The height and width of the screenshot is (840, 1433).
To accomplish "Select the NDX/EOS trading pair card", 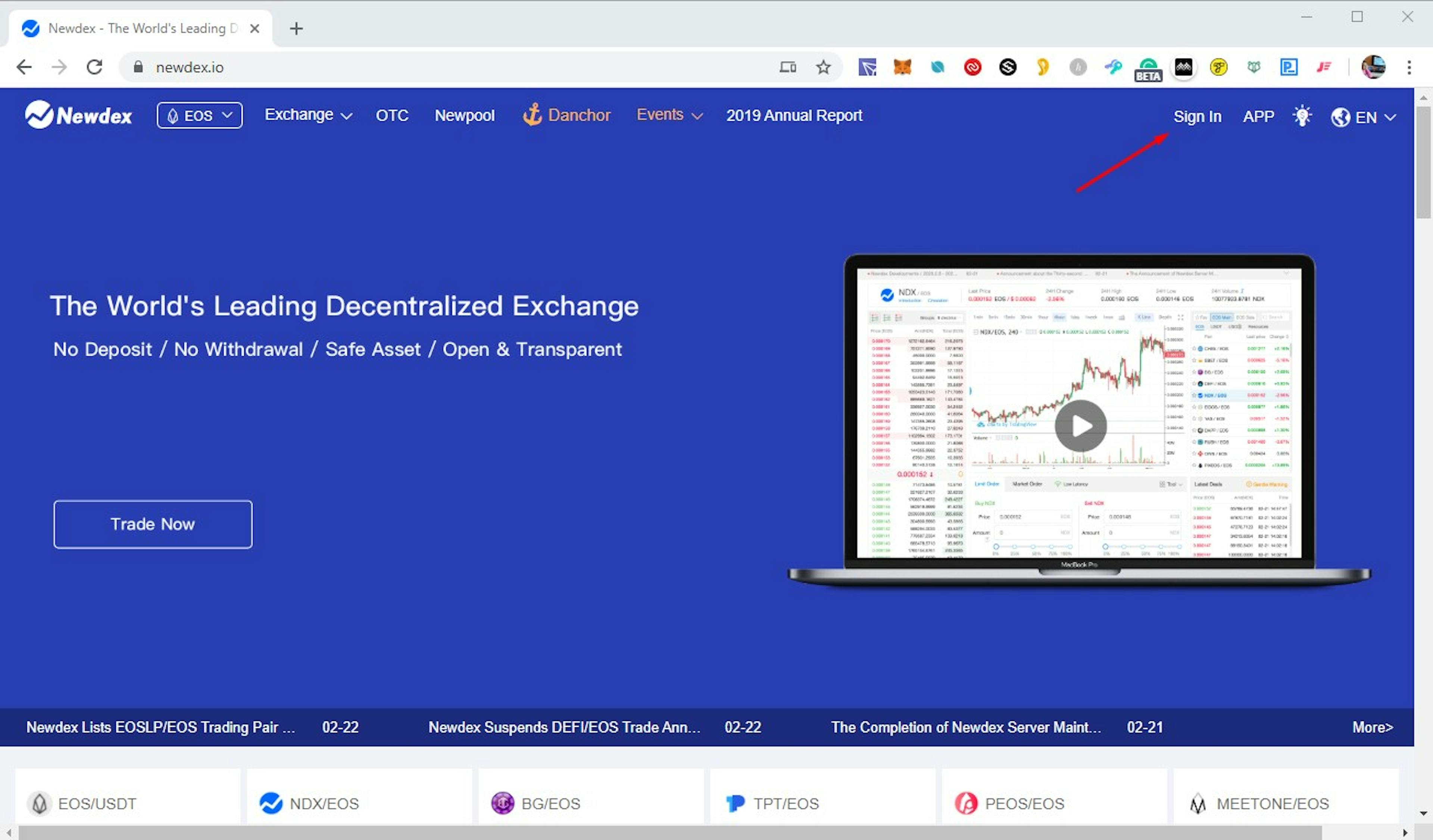I will pos(359,796).
